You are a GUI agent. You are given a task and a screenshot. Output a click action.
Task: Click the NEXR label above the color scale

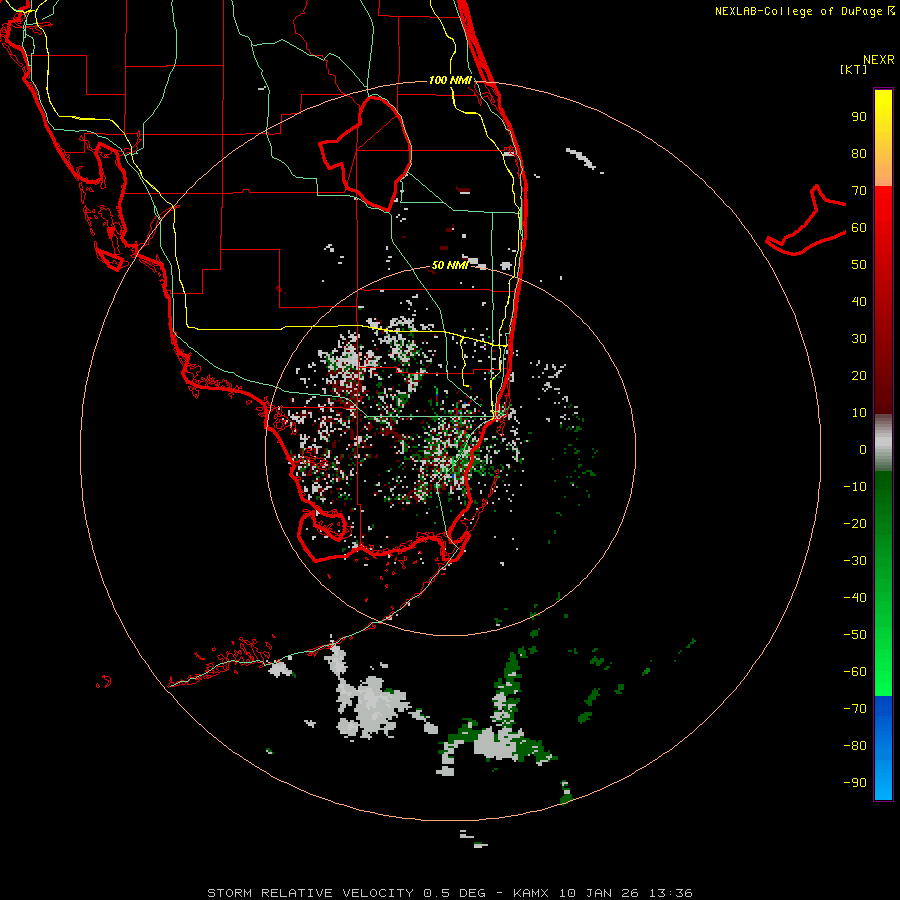pyautogui.click(x=878, y=60)
